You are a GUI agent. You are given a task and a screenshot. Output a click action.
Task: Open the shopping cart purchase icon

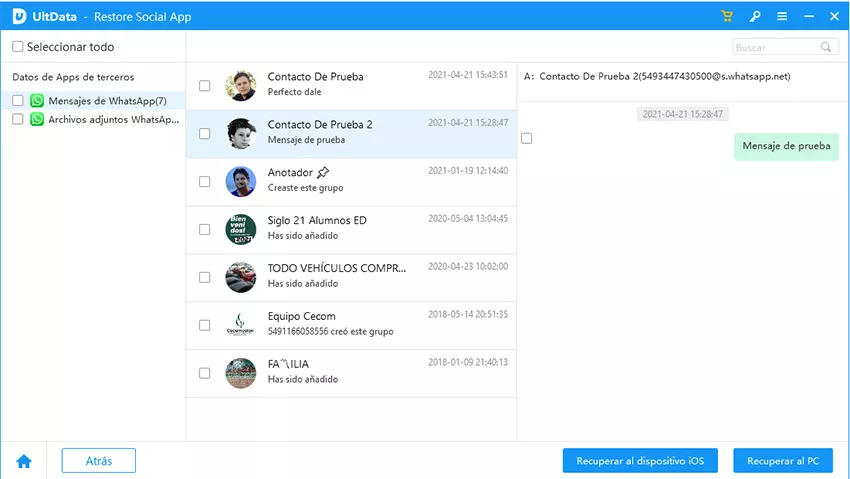tap(727, 16)
